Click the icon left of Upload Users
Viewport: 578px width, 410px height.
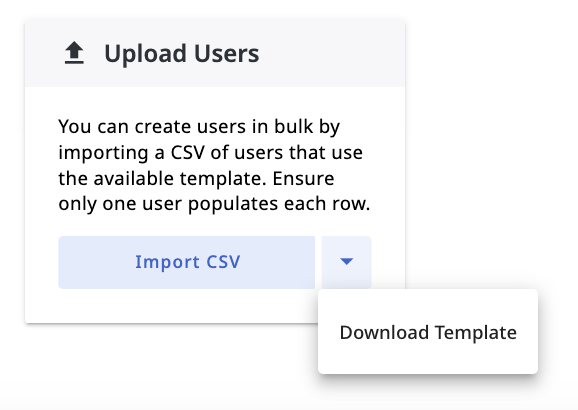(x=74, y=53)
